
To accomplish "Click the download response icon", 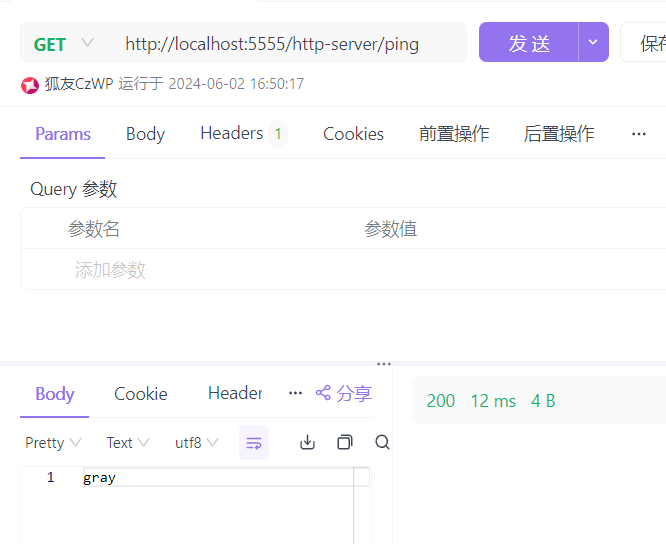I will pyautogui.click(x=308, y=443).
